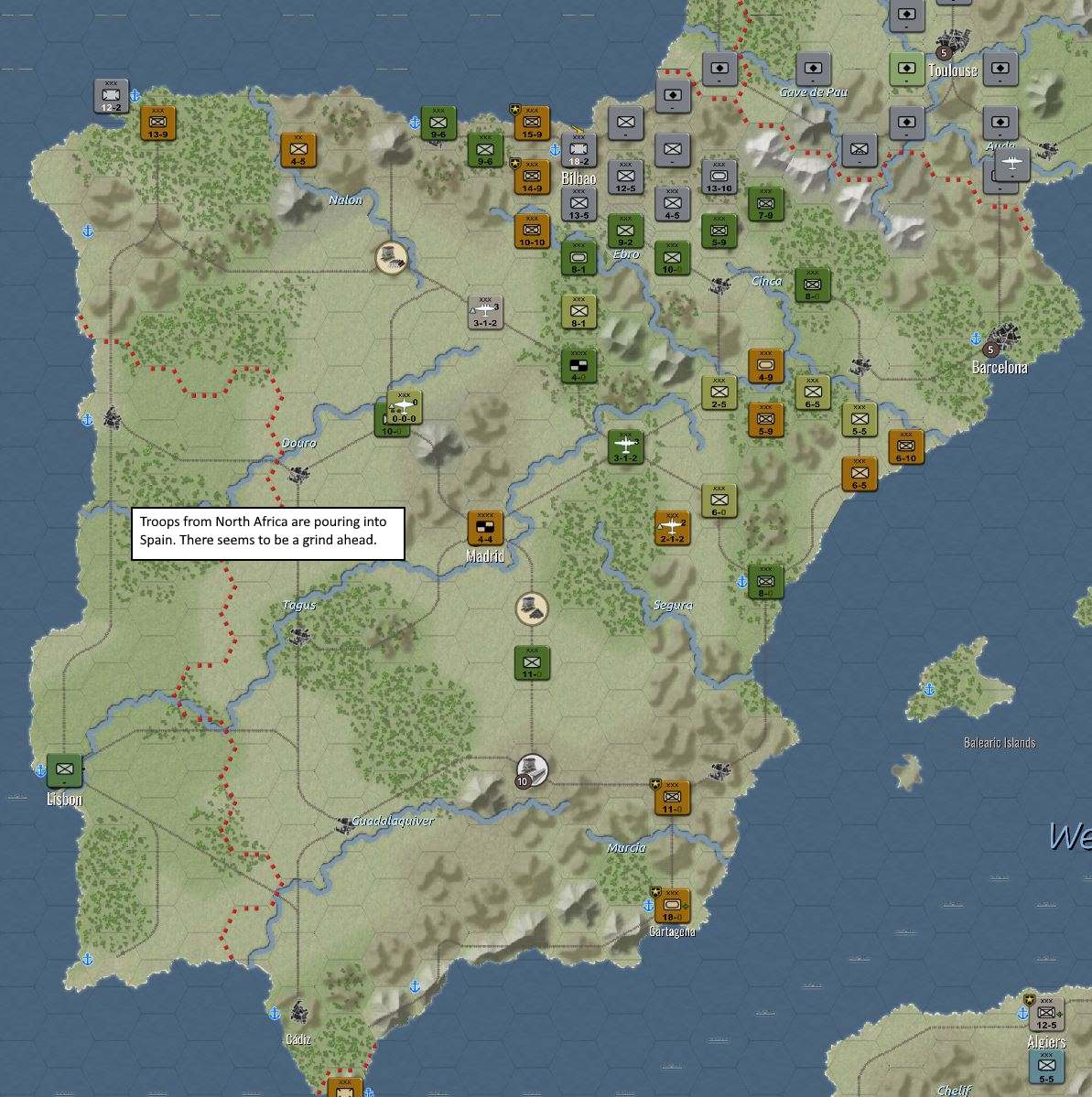
Task: Click the Cádiz city label
Action: pyautogui.click(x=298, y=1039)
